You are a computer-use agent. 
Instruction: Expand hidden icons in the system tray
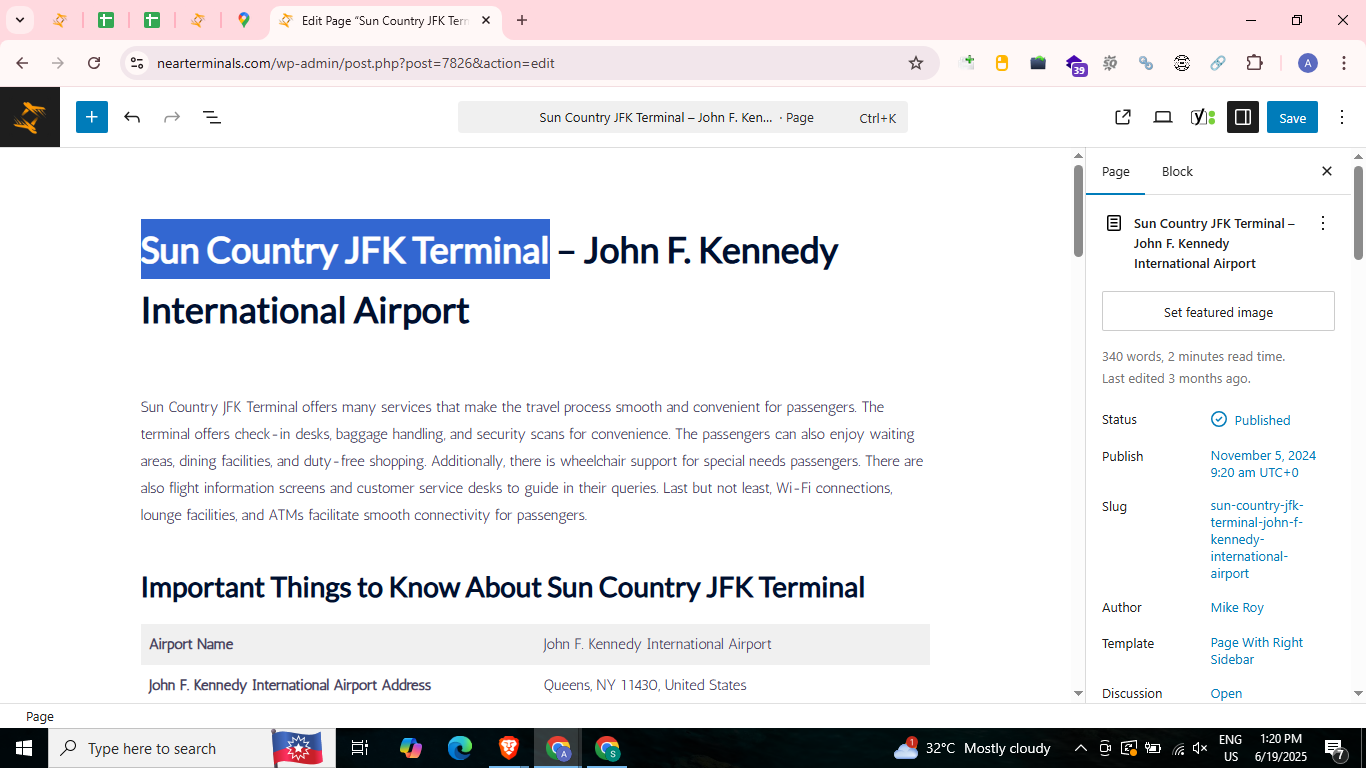pos(1079,747)
